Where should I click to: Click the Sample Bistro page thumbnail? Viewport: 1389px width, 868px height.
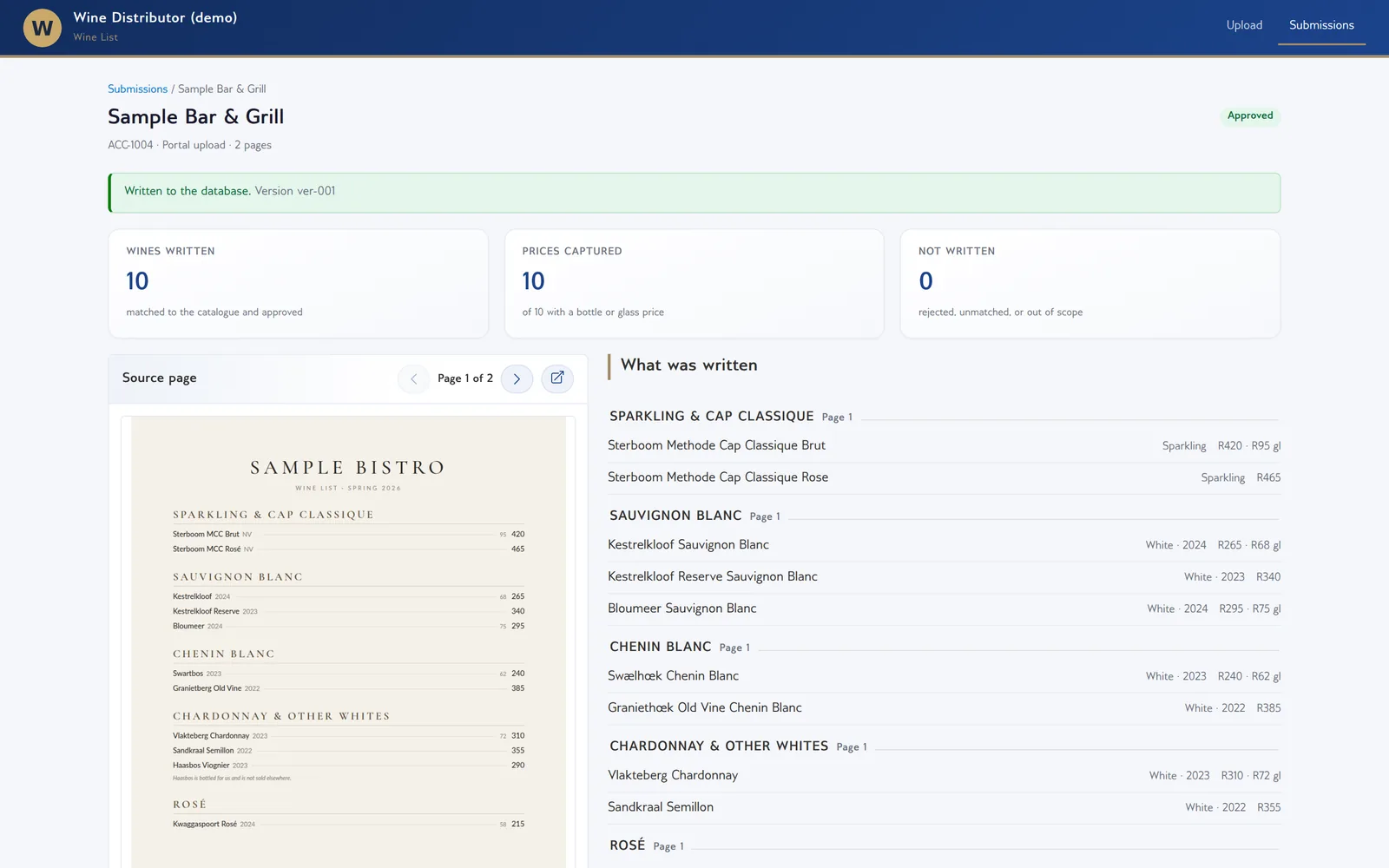(x=348, y=642)
